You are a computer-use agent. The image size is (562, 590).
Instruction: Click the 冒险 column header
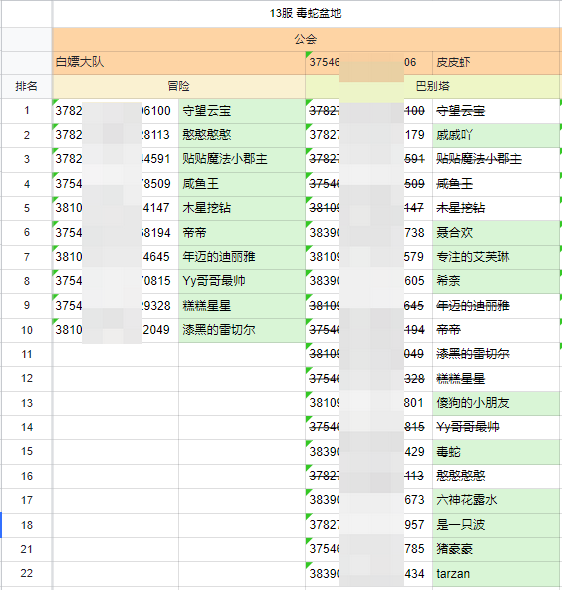[x=179, y=86]
